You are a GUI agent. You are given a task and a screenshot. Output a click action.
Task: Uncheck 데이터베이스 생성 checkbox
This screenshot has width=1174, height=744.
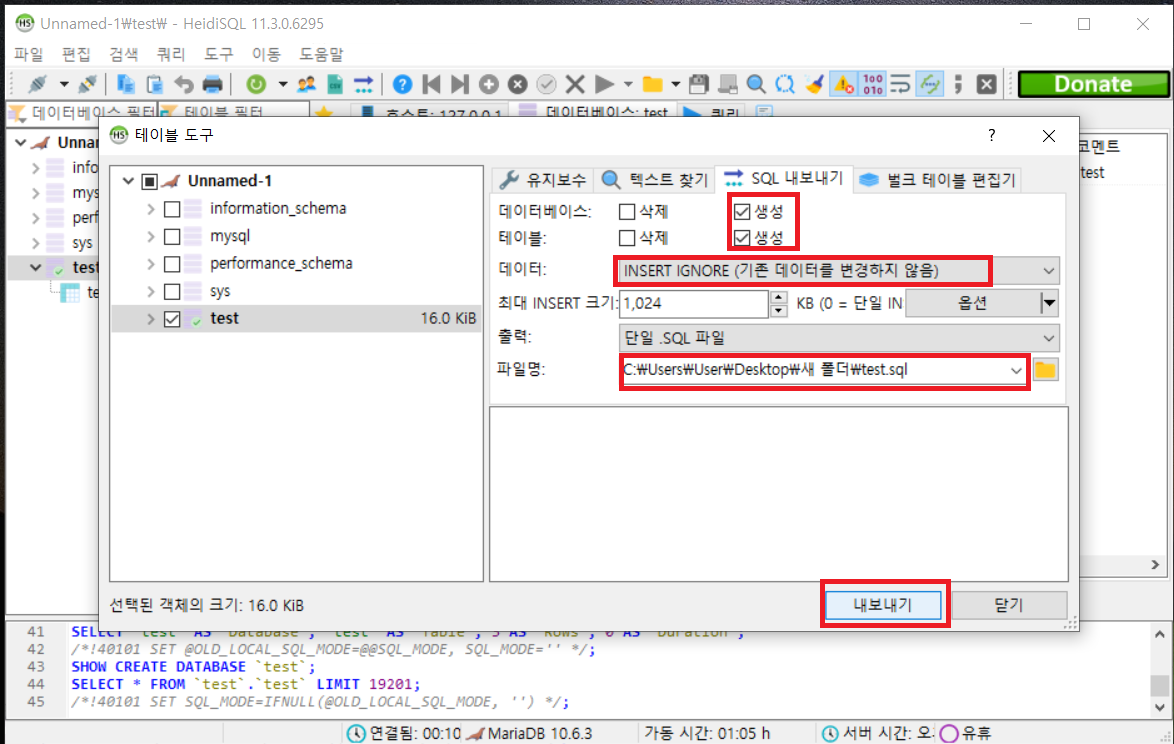(742, 212)
